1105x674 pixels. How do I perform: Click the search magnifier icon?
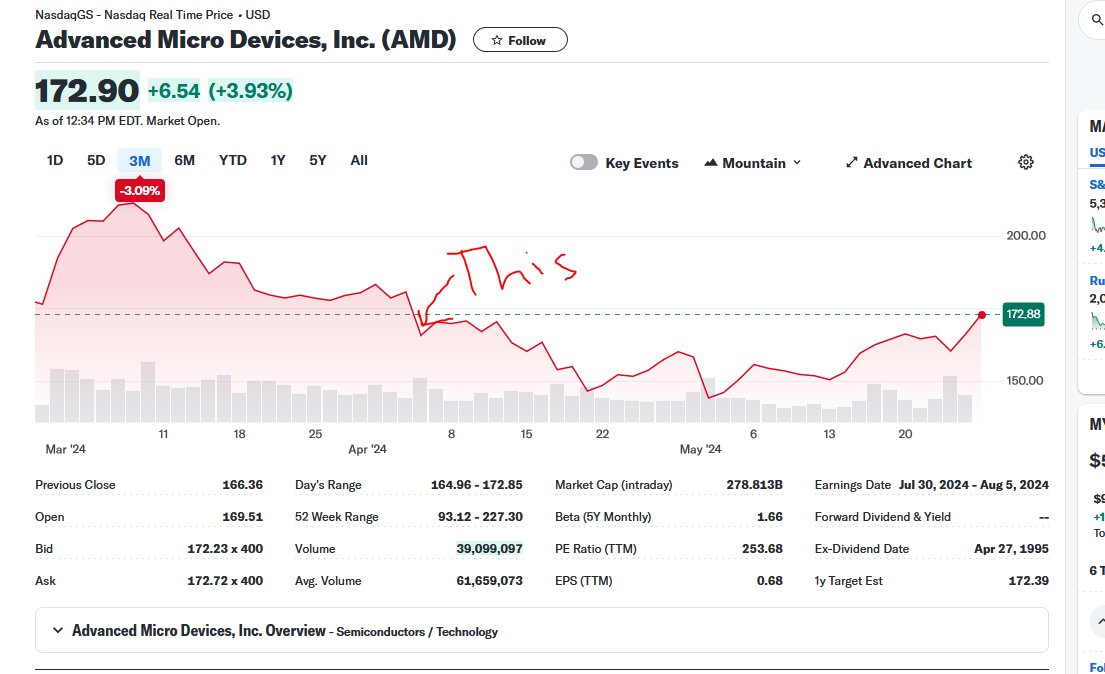(1097, 19)
